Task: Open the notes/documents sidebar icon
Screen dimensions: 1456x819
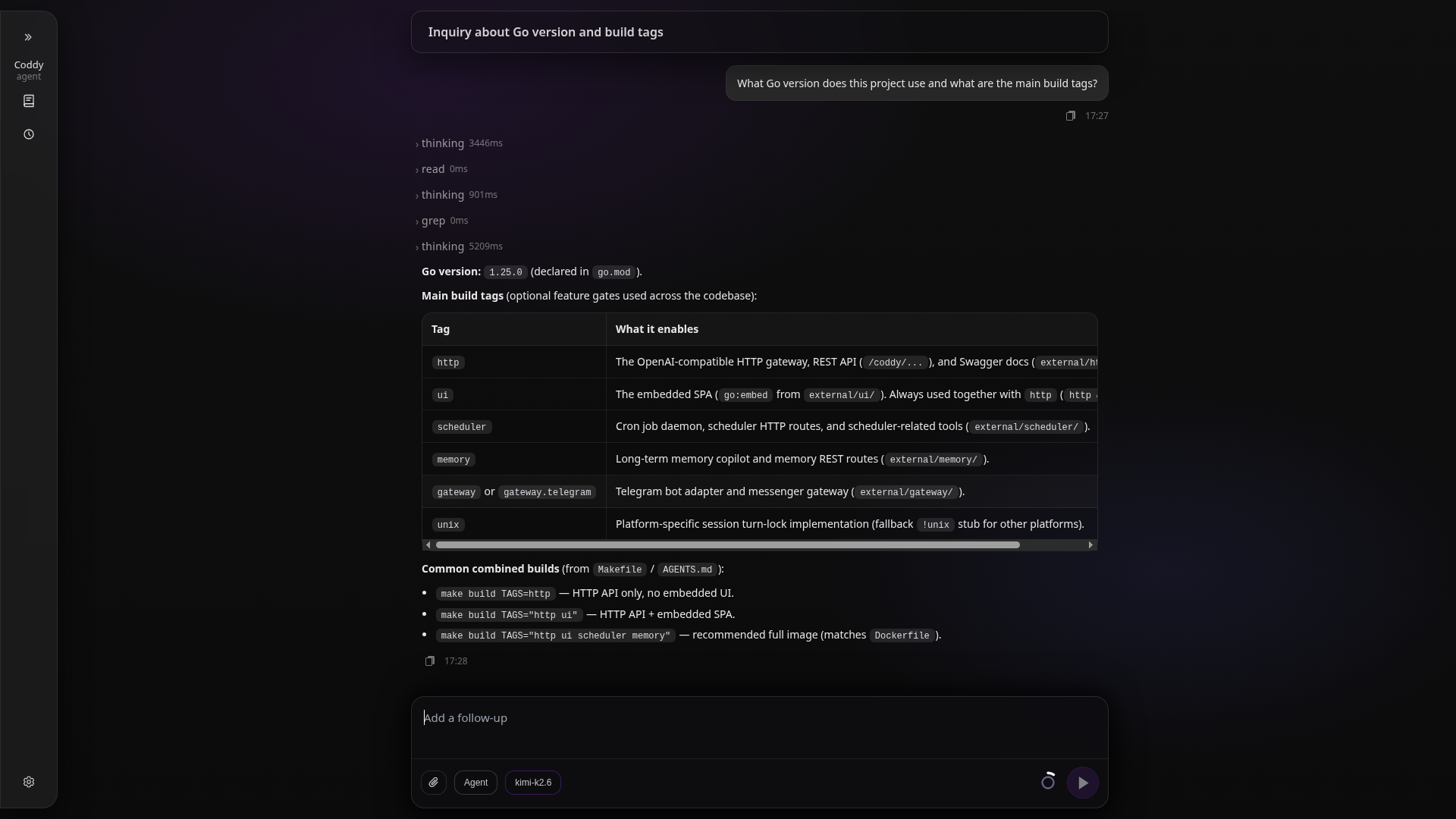Action: coord(29,101)
